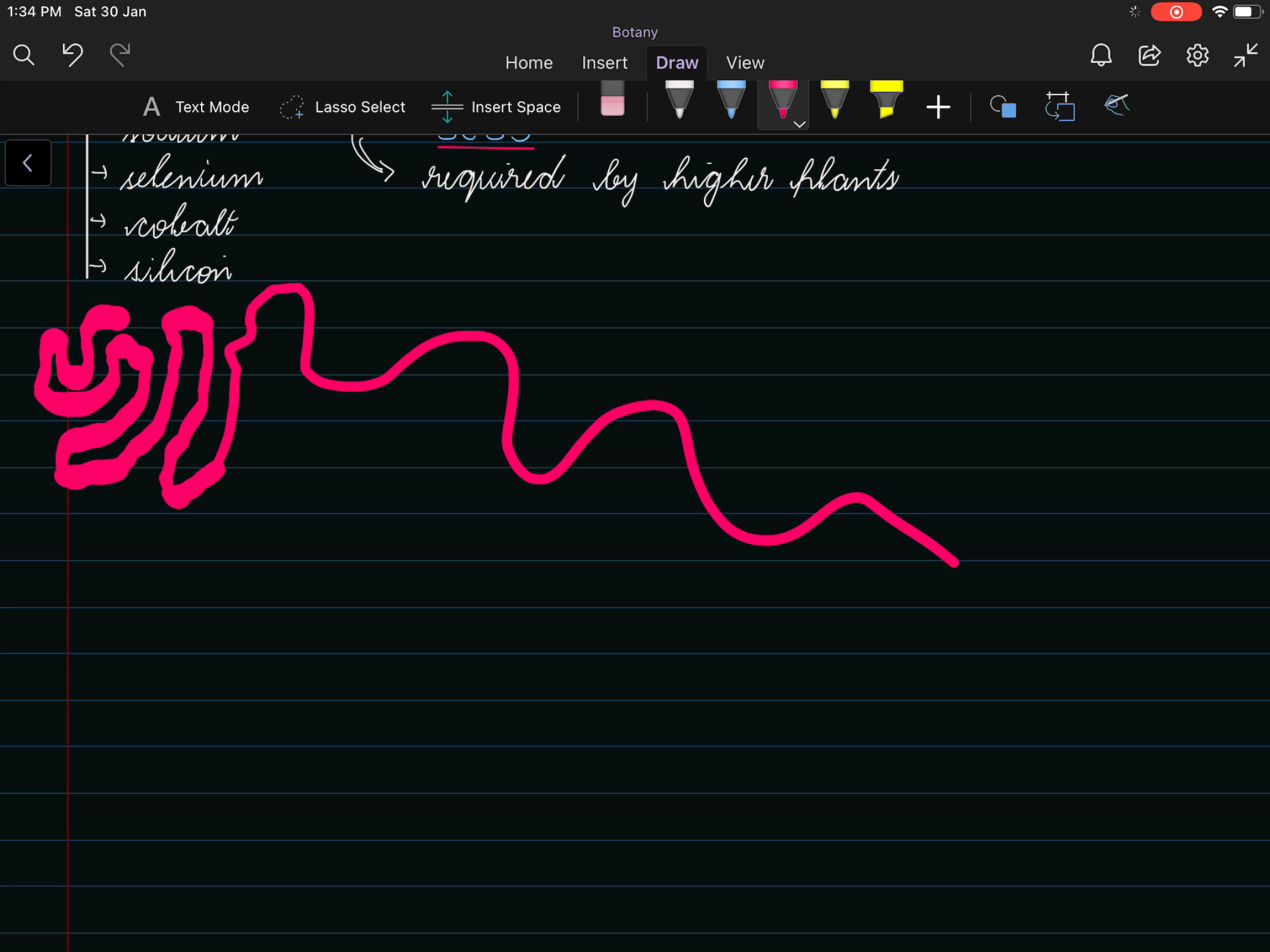Activate Lasso Select
1270x952 pixels.
click(343, 107)
